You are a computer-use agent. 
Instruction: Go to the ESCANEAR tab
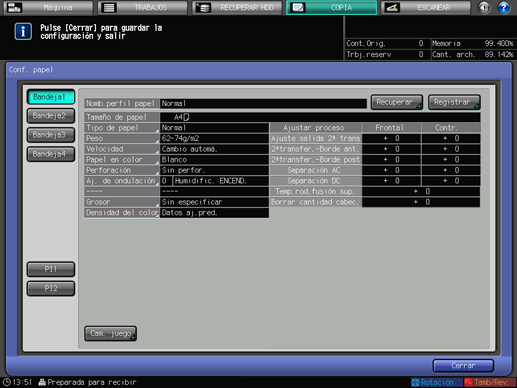426,7
